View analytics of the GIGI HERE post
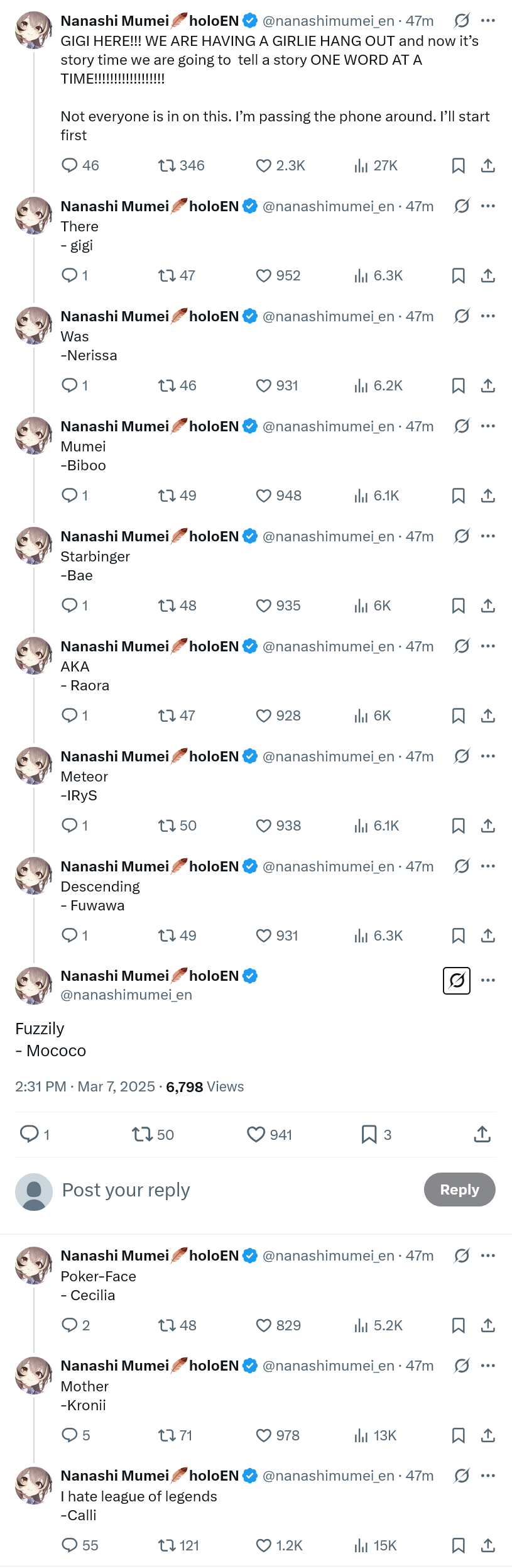The width and height of the screenshot is (512, 1568). [361, 165]
